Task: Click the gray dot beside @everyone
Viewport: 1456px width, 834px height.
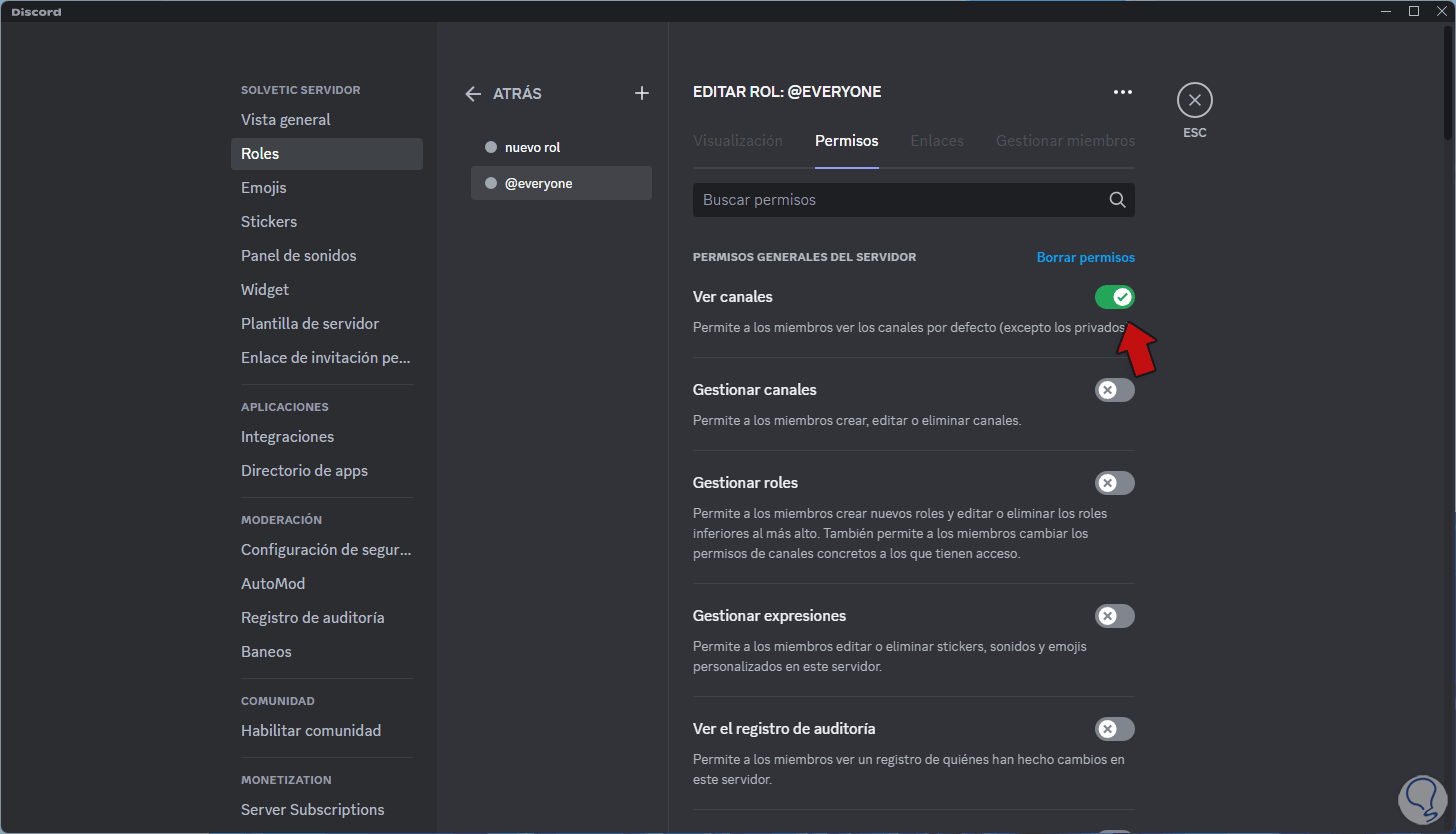Action: (491, 183)
